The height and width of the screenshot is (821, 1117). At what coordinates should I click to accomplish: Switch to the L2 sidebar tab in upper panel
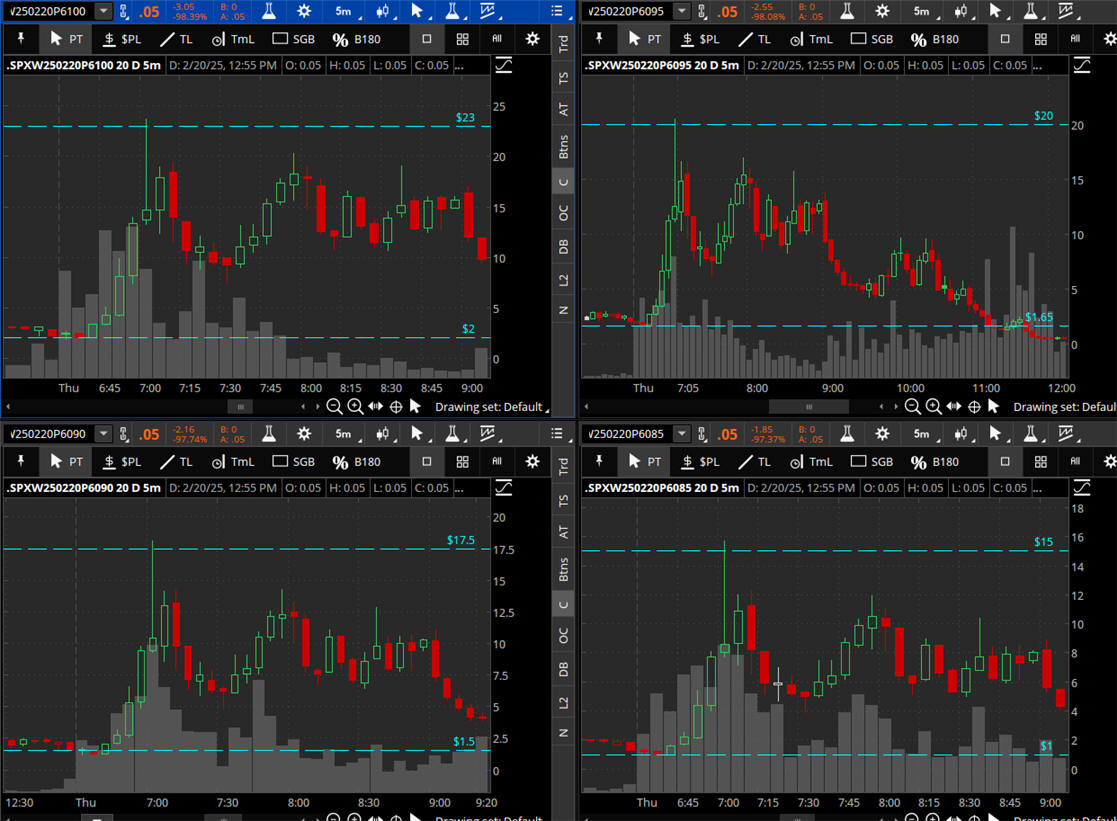point(564,281)
